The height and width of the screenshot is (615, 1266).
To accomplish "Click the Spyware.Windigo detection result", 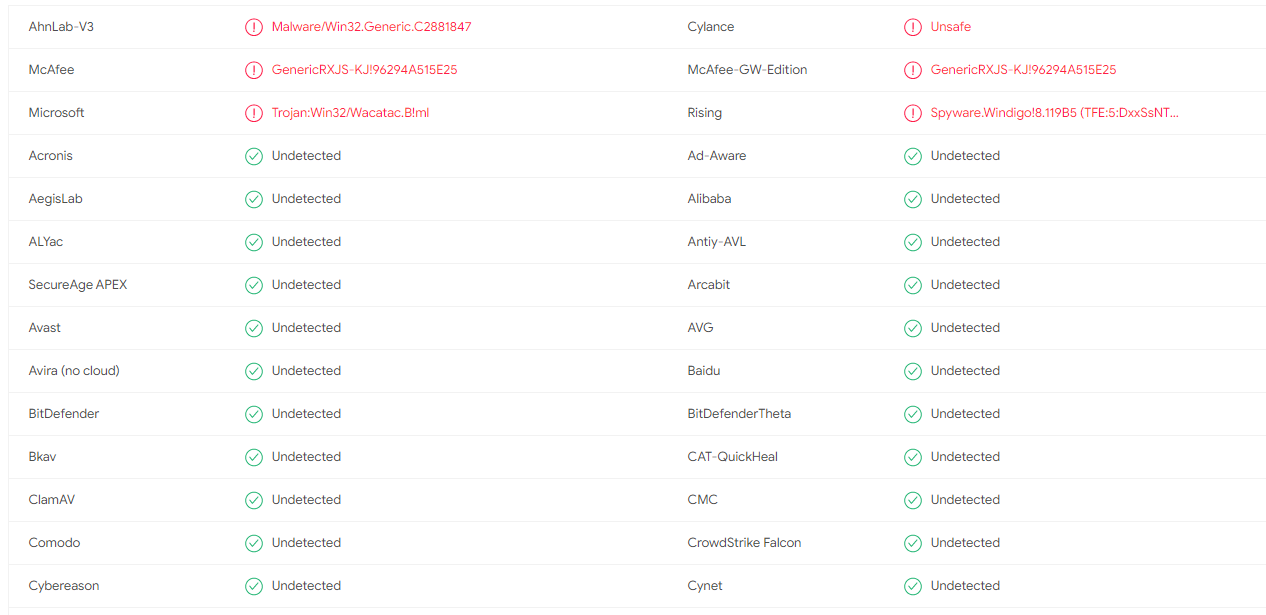I will click(x=1055, y=113).
